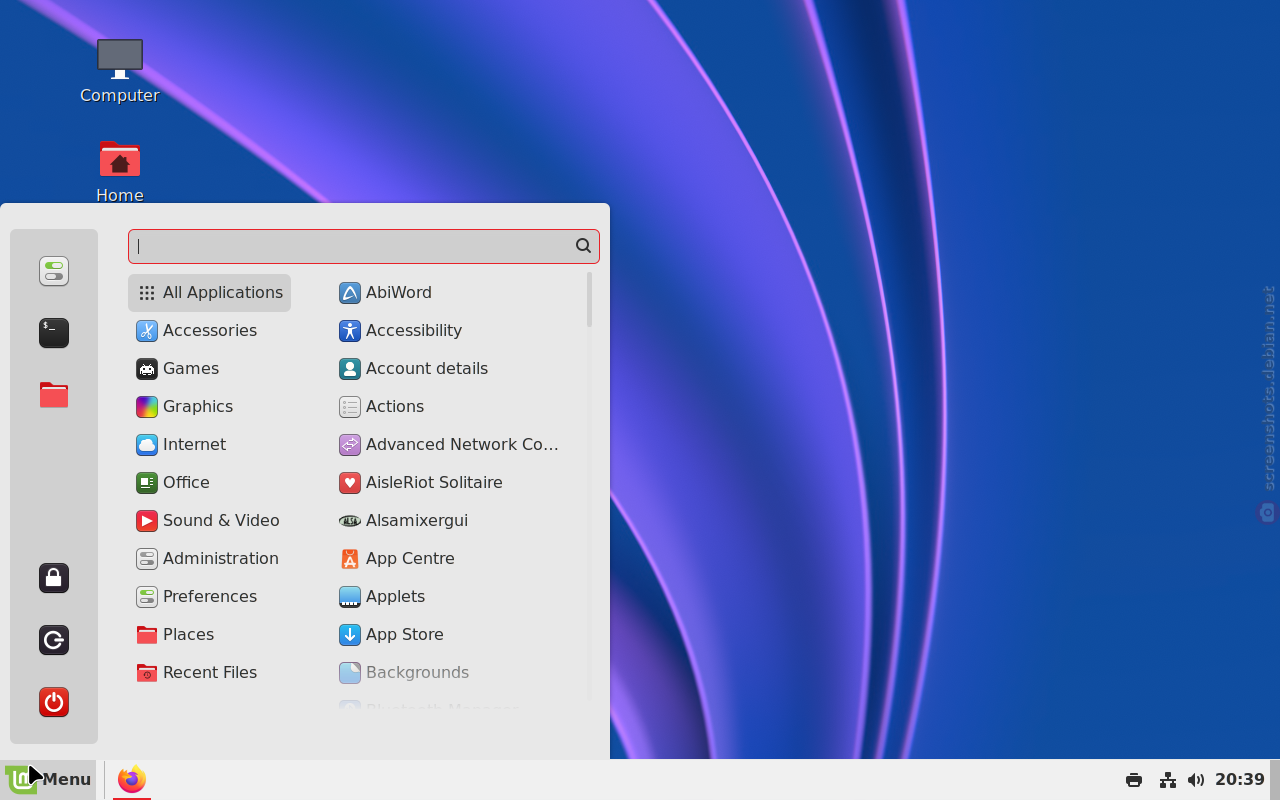The image size is (1280, 800).
Task: Focus the application search field
Action: 364,246
